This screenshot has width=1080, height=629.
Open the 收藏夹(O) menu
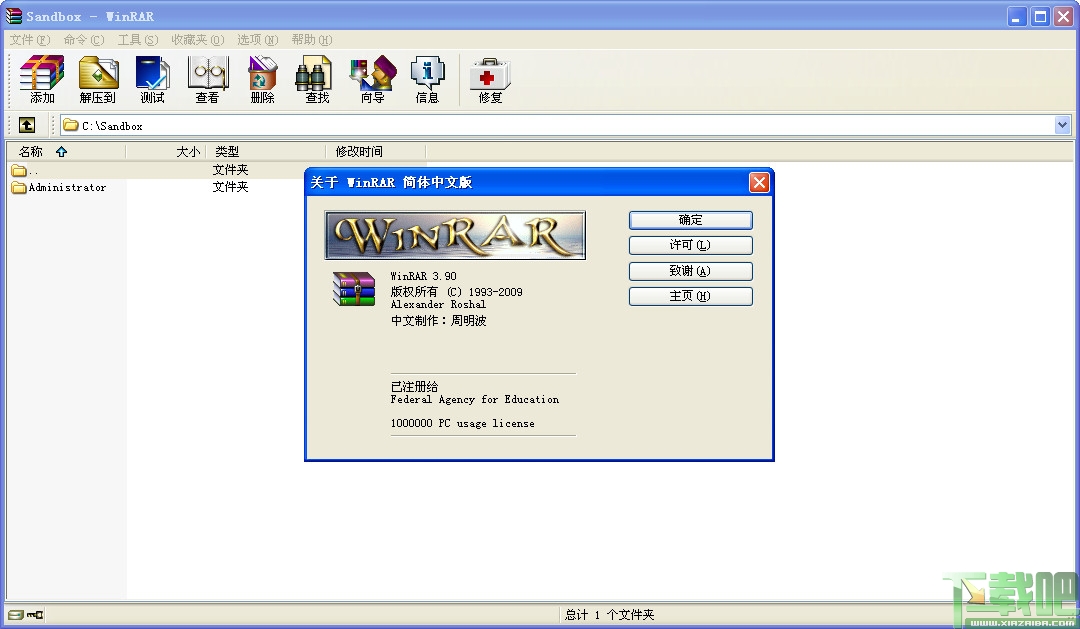[198, 40]
